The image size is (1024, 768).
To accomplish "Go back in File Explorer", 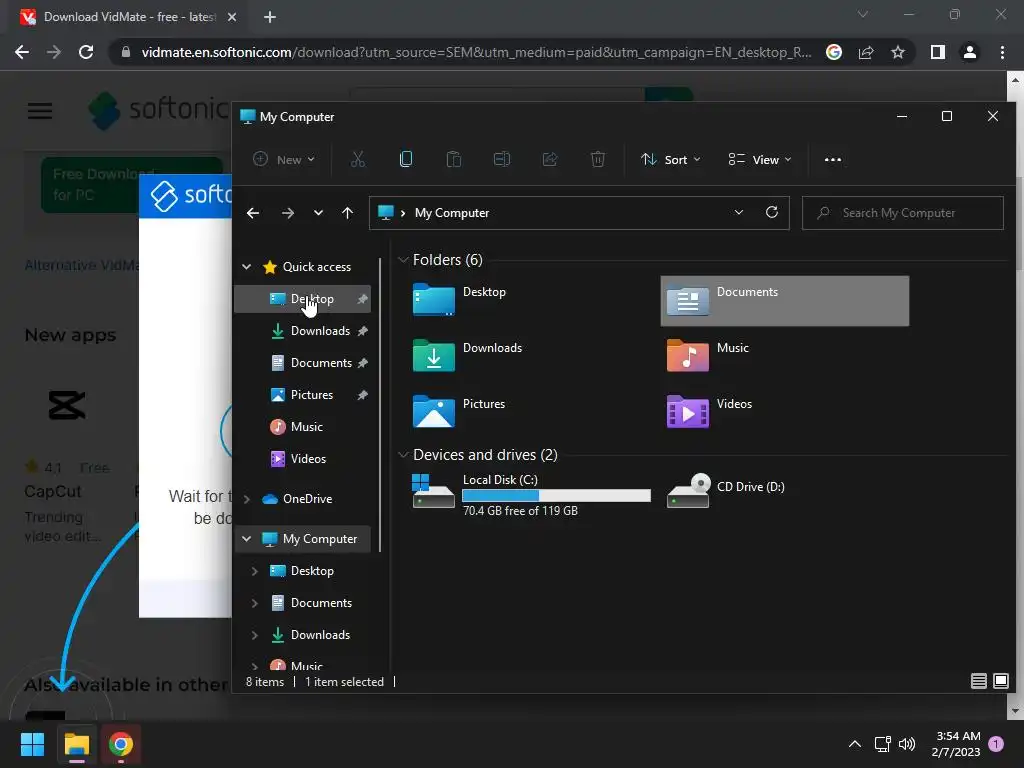I will coord(253,213).
